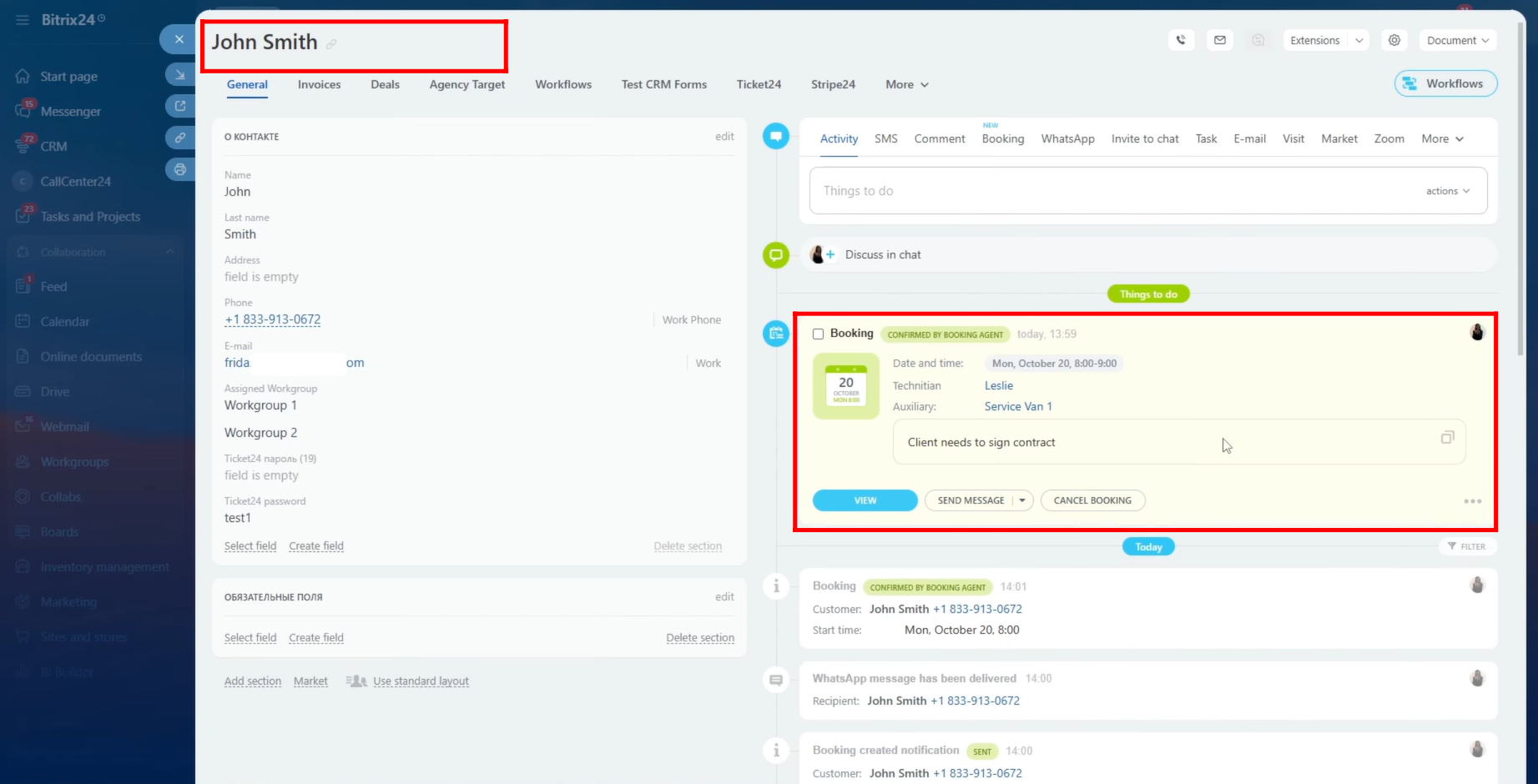Open the actions dropdown in Things to do
Image resolution: width=1538 pixels, height=784 pixels.
click(x=1447, y=191)
